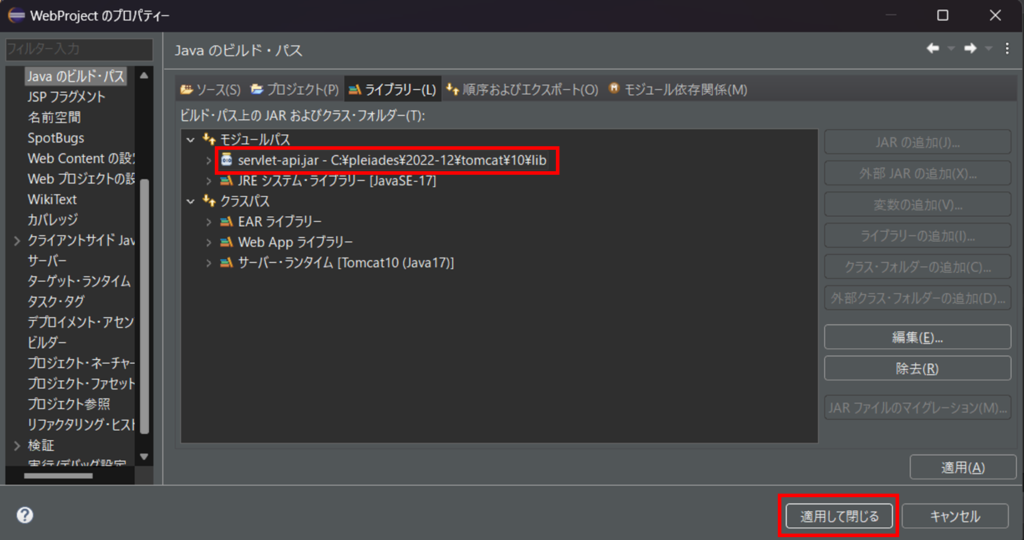Image resolution: width=1024 pixels, height=540 pixels.
Task: Switch to the 順序およびエクスポート(O) tab
Action: click(x=522, y=89)
